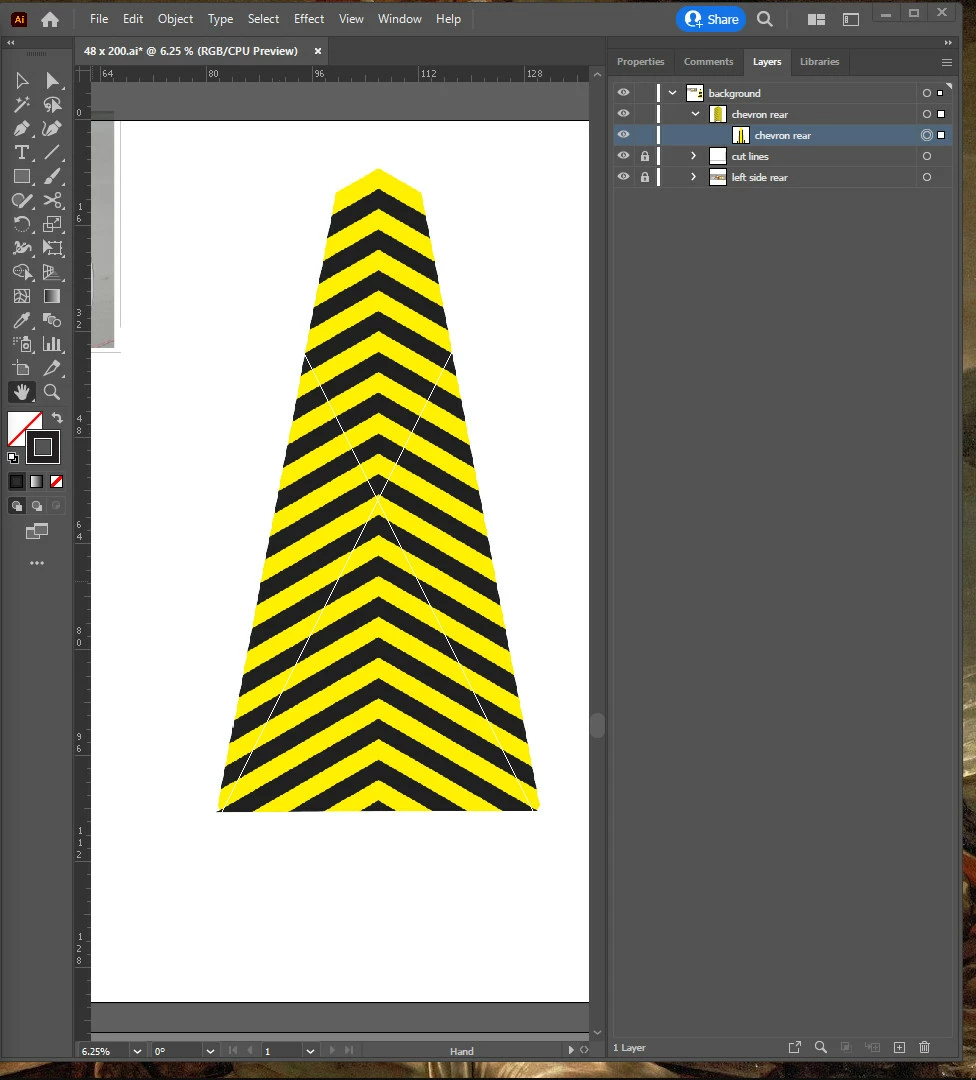
Task: Collapse the chevron rear group
Action: 695,114
